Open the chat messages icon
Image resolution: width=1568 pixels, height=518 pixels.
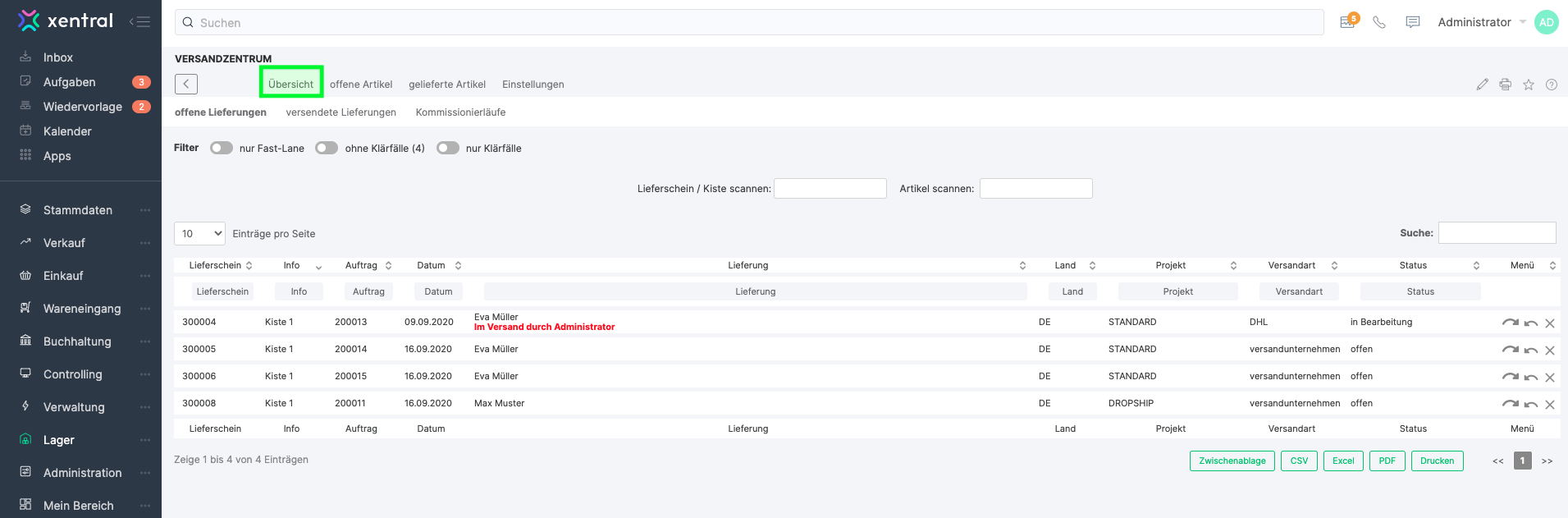tap(1412, 22)
